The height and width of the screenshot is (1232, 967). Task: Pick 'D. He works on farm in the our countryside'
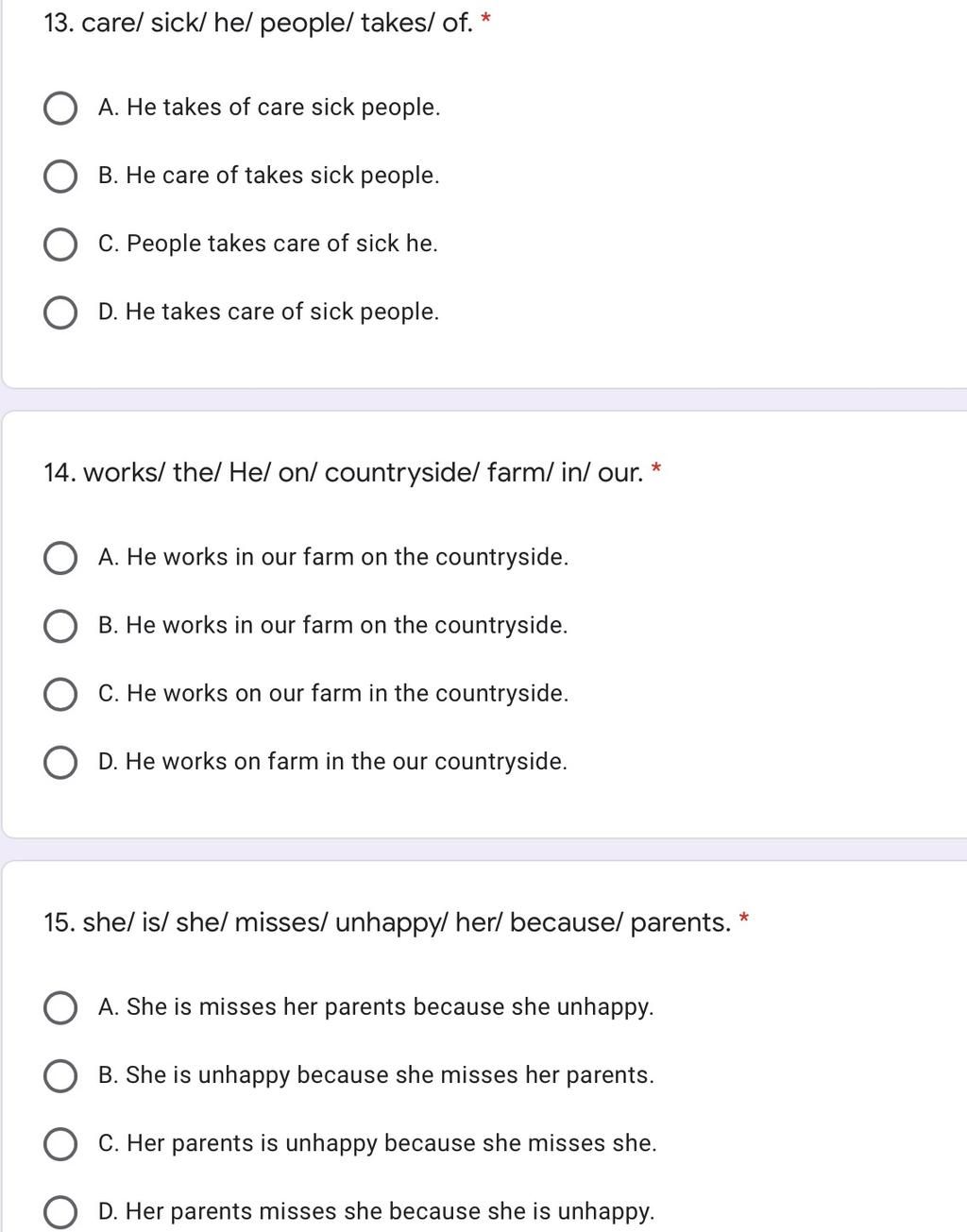coord(60,762)
